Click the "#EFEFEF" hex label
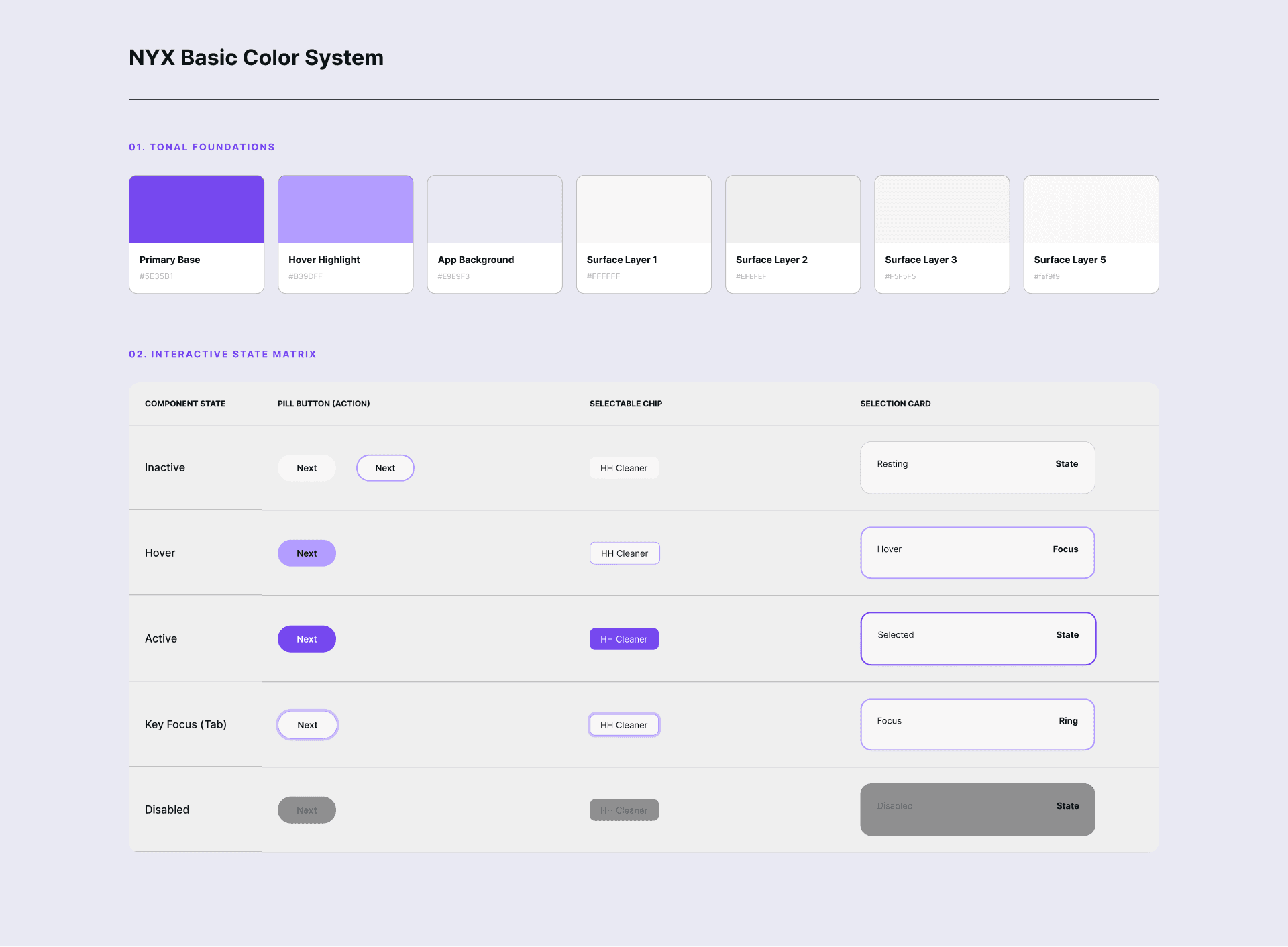Viewport: 1288px width, 947px height. coord(751,276)
